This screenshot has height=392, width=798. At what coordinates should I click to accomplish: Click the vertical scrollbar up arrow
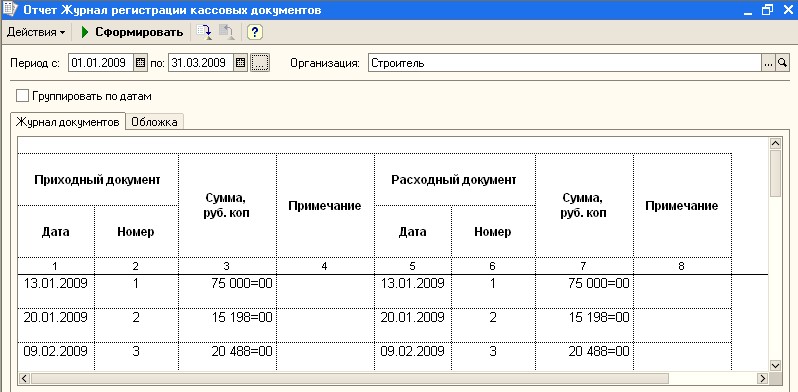[775, 144]
